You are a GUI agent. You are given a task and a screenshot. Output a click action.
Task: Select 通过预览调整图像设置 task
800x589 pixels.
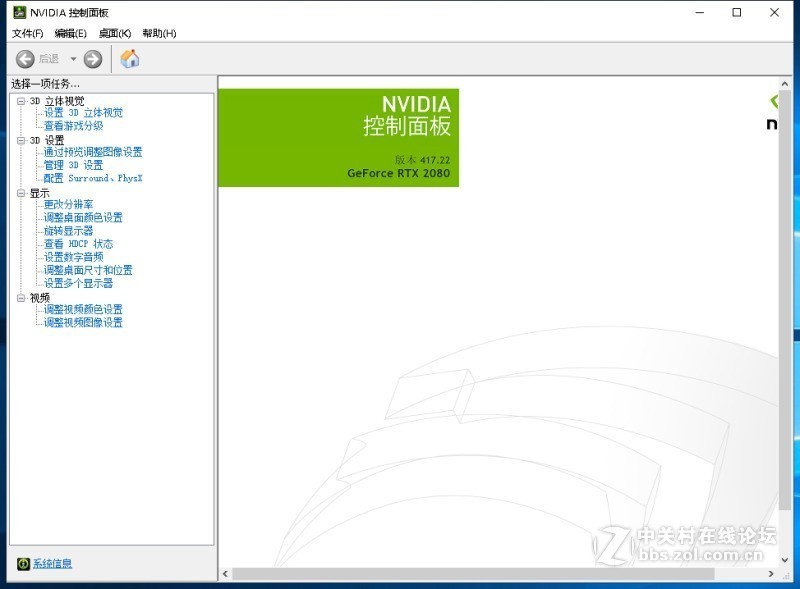coord(93,152)
